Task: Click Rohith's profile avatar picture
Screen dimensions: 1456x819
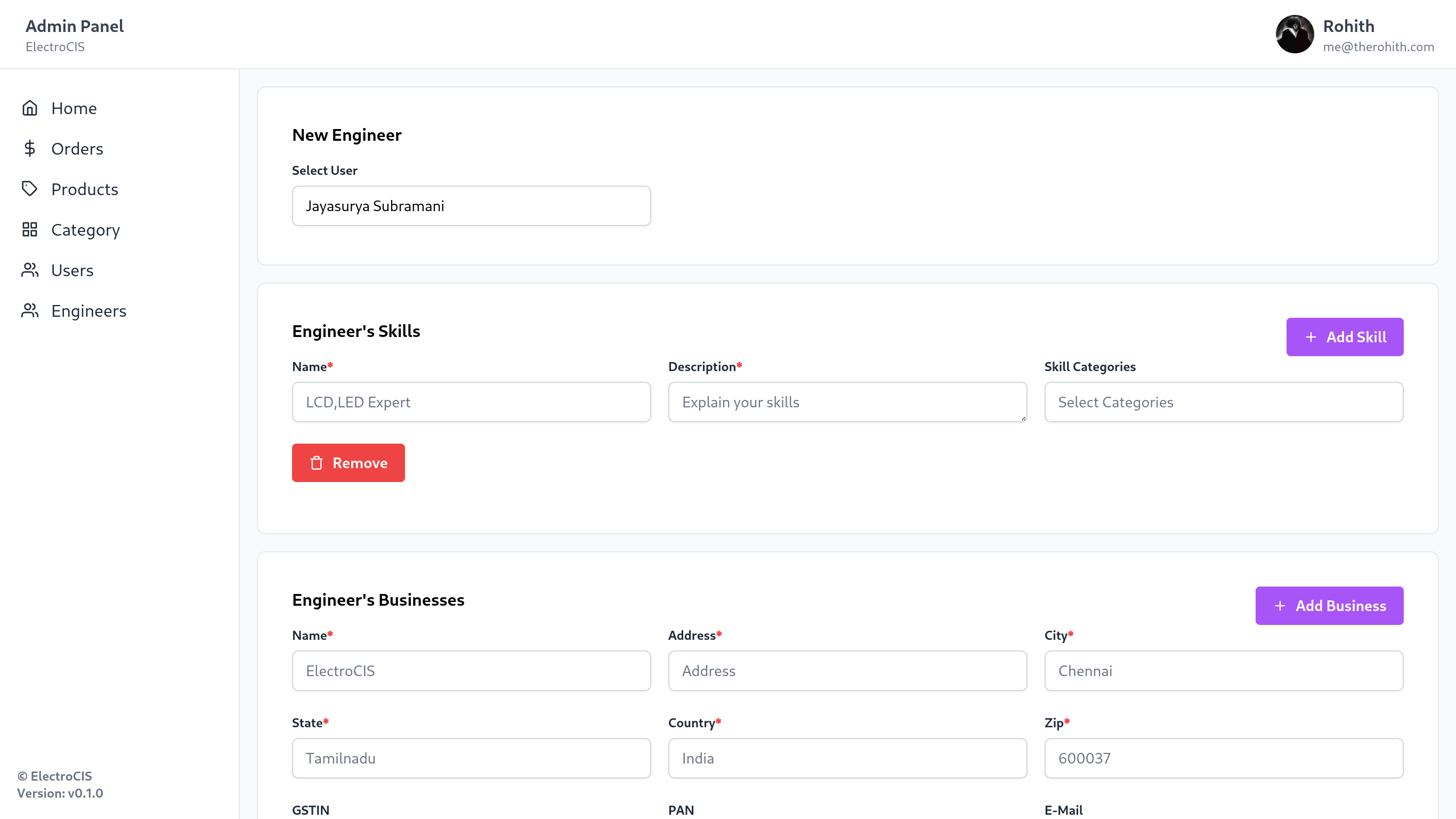Action: coord(1295,35)
